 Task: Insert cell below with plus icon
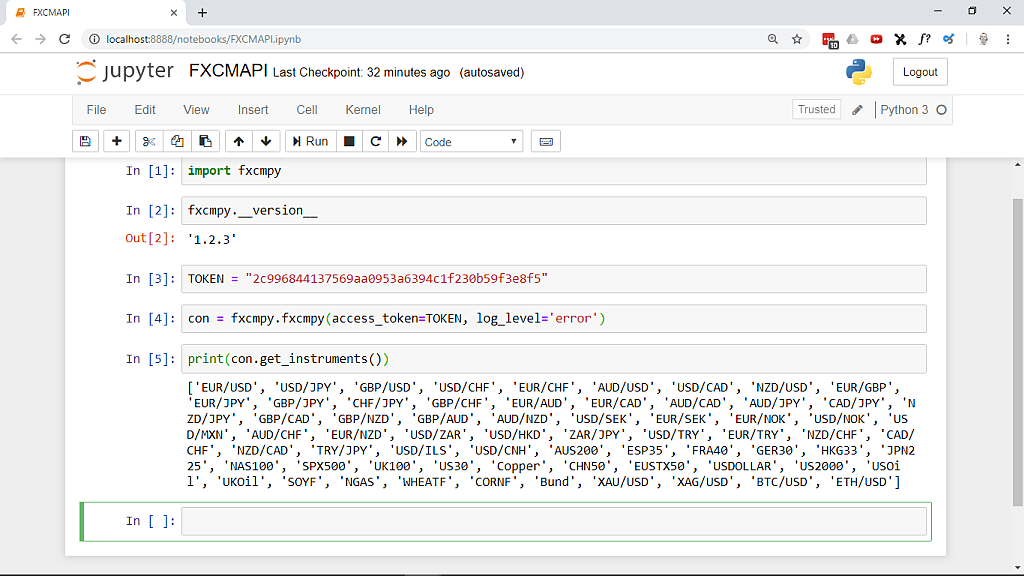[x=116, y=142]
